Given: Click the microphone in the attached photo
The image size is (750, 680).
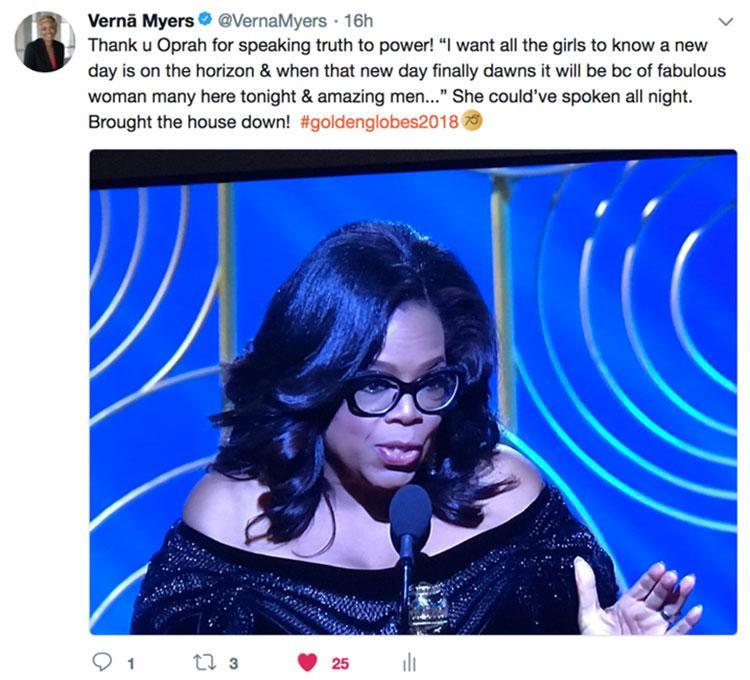Looking at the screenshot, I should tap(410, 524).
